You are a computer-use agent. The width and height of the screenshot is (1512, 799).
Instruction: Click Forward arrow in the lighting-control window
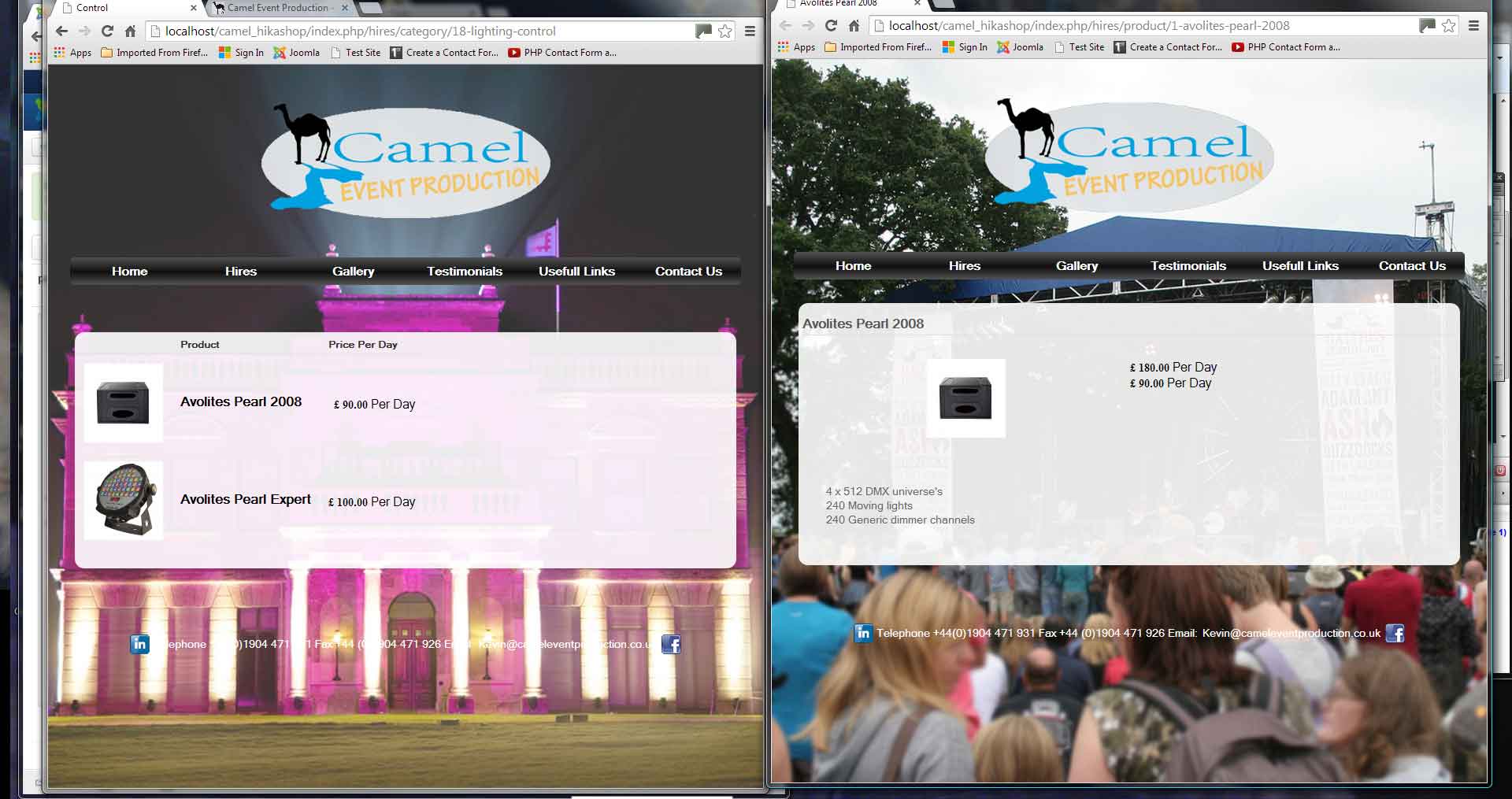84,31
